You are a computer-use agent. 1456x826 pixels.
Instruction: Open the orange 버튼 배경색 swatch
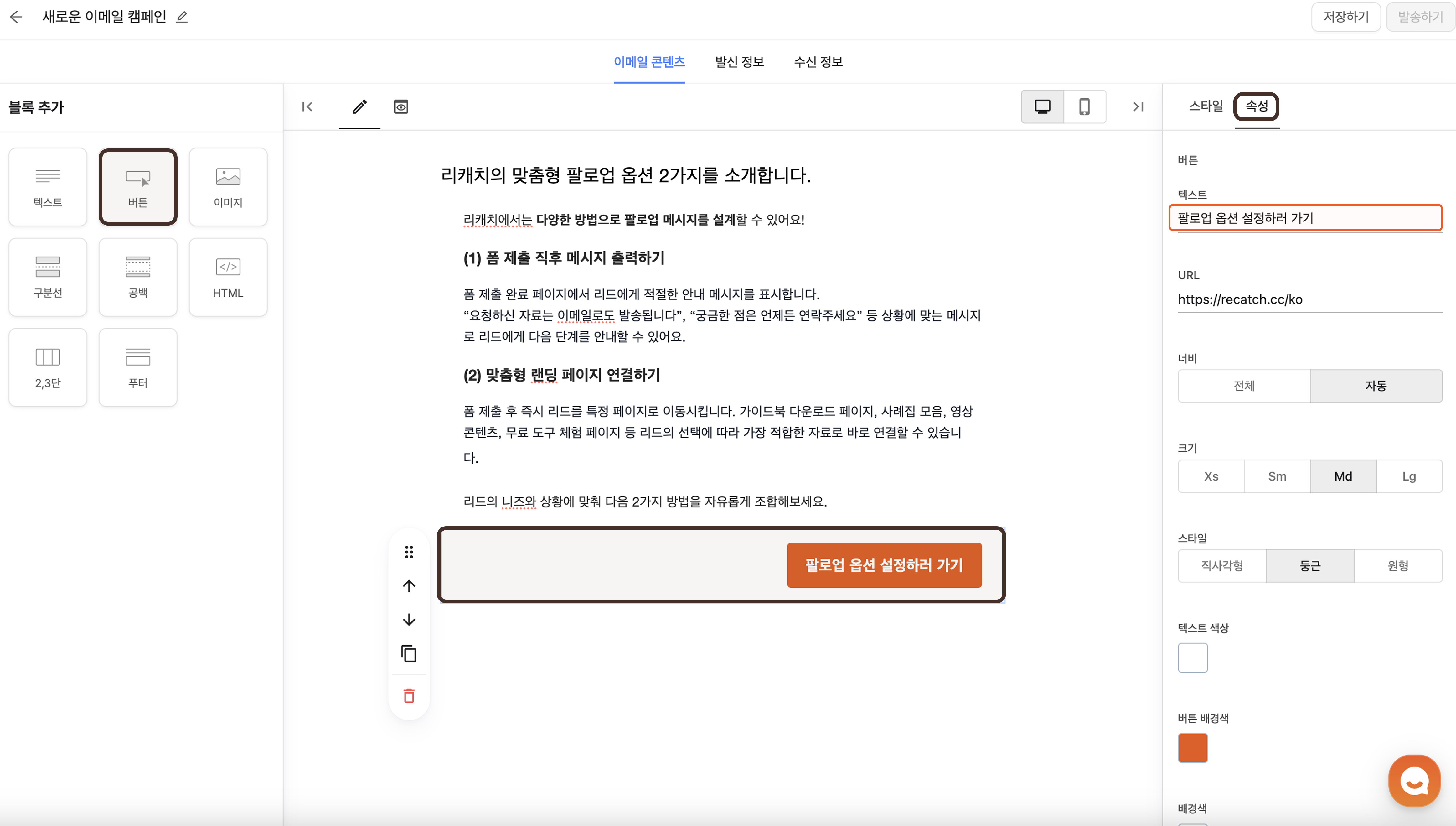pos(1192,748)
